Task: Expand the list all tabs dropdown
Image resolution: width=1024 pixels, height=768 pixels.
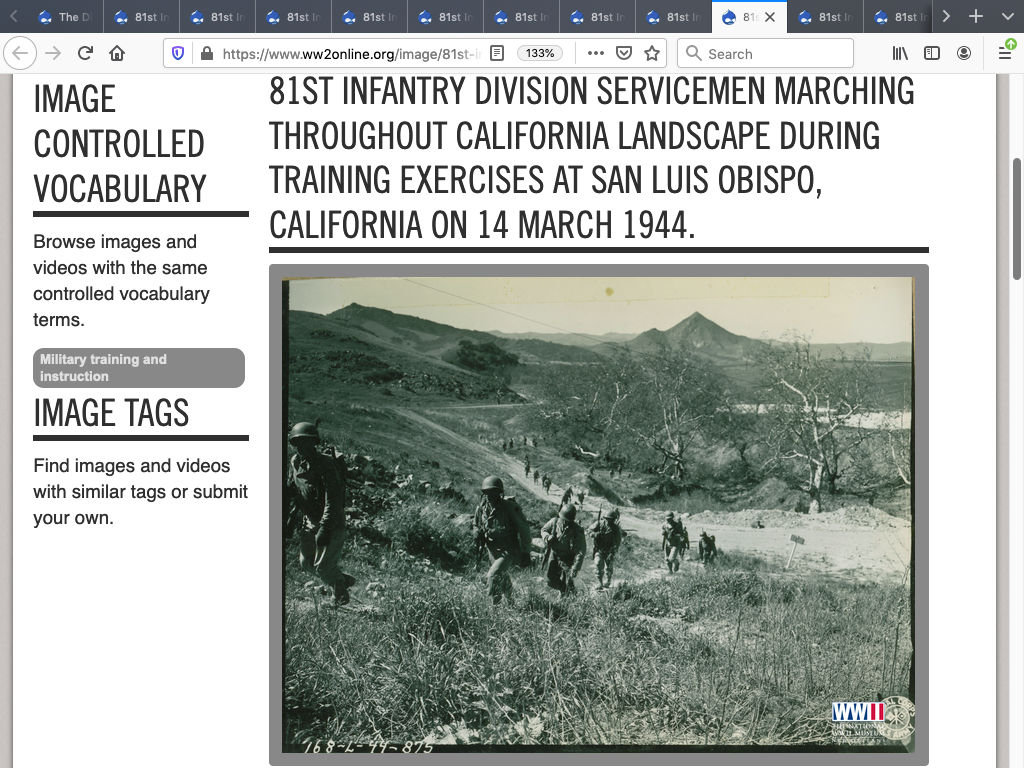Action: click(x=1006, y=17)
